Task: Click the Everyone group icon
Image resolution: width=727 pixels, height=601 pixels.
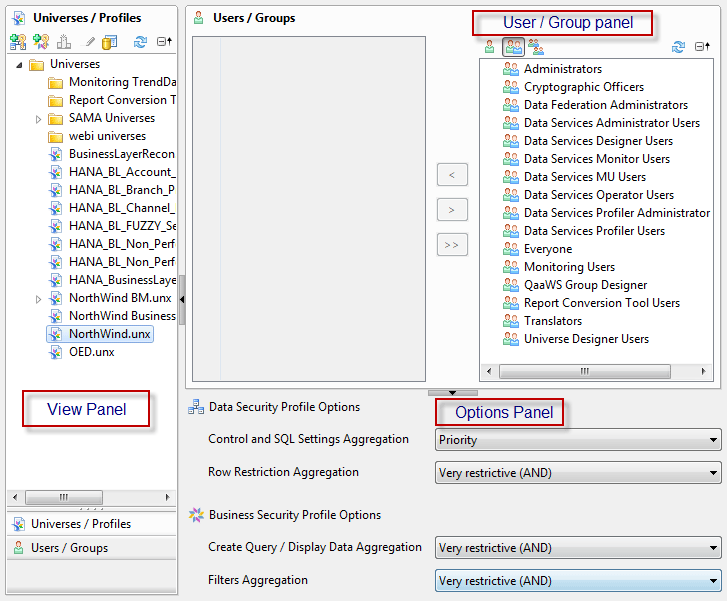Action: click(510, 249)
